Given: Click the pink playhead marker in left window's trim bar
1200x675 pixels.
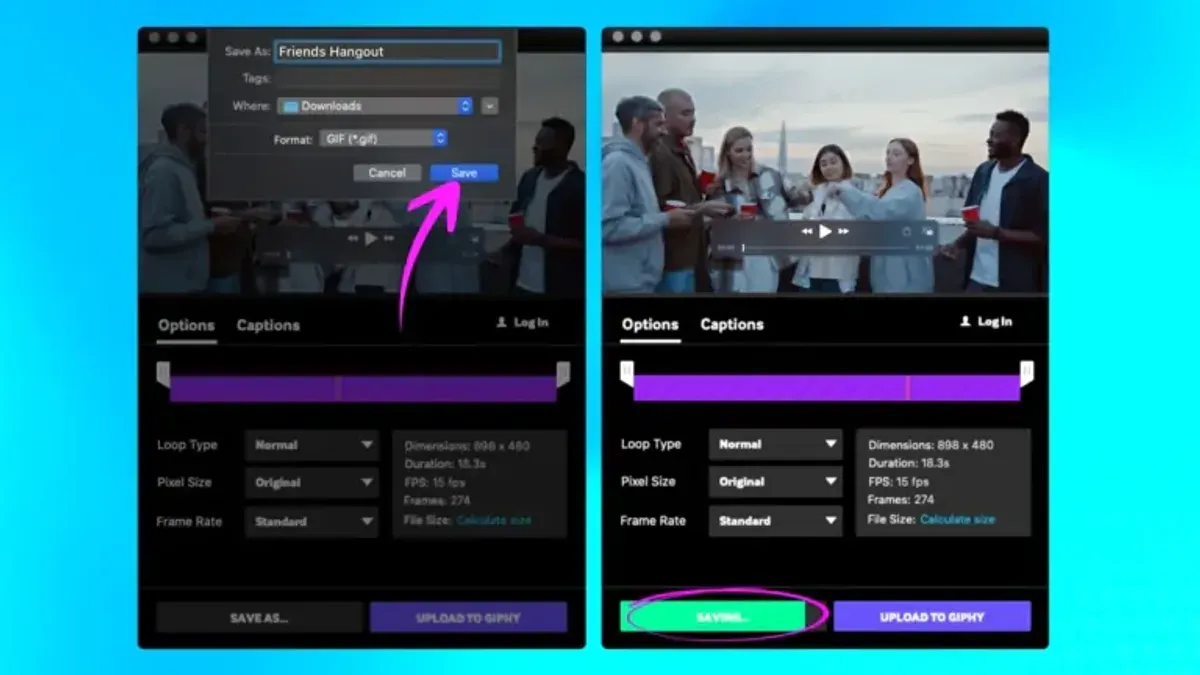Looking at the screenshot, I should click(338, 389).
